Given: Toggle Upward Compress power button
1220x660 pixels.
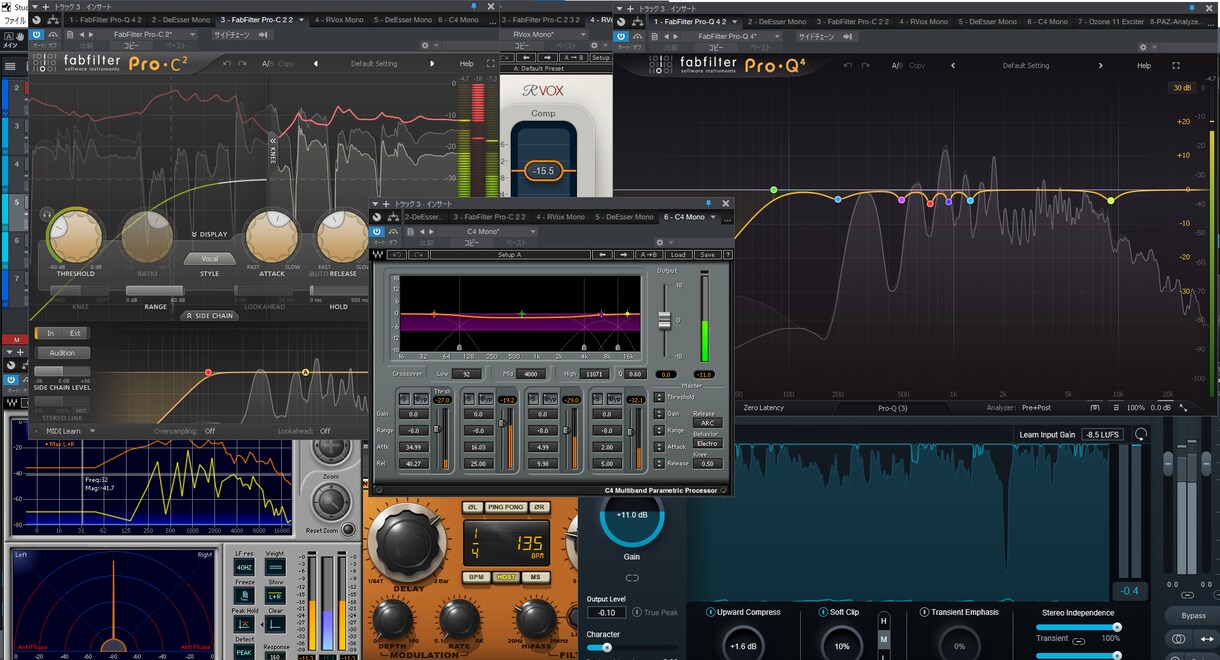Looking at the screenshot, I should (x=710, y=612).
